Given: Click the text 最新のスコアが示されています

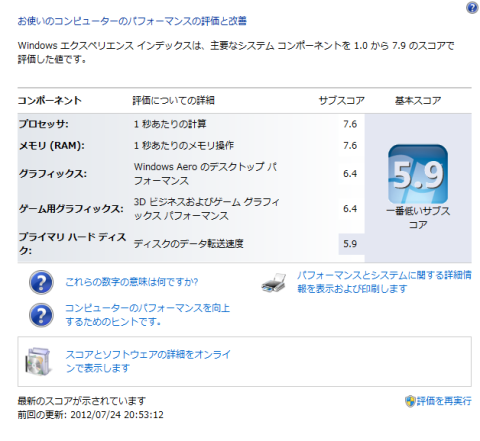Looking at the screenshot, I should pos(82,401).
